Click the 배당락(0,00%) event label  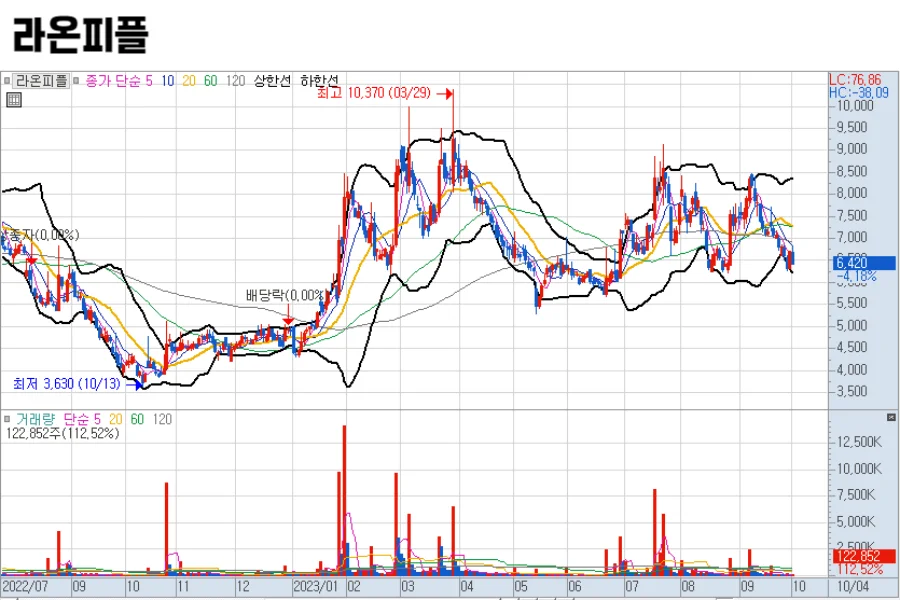click(285, 295)
